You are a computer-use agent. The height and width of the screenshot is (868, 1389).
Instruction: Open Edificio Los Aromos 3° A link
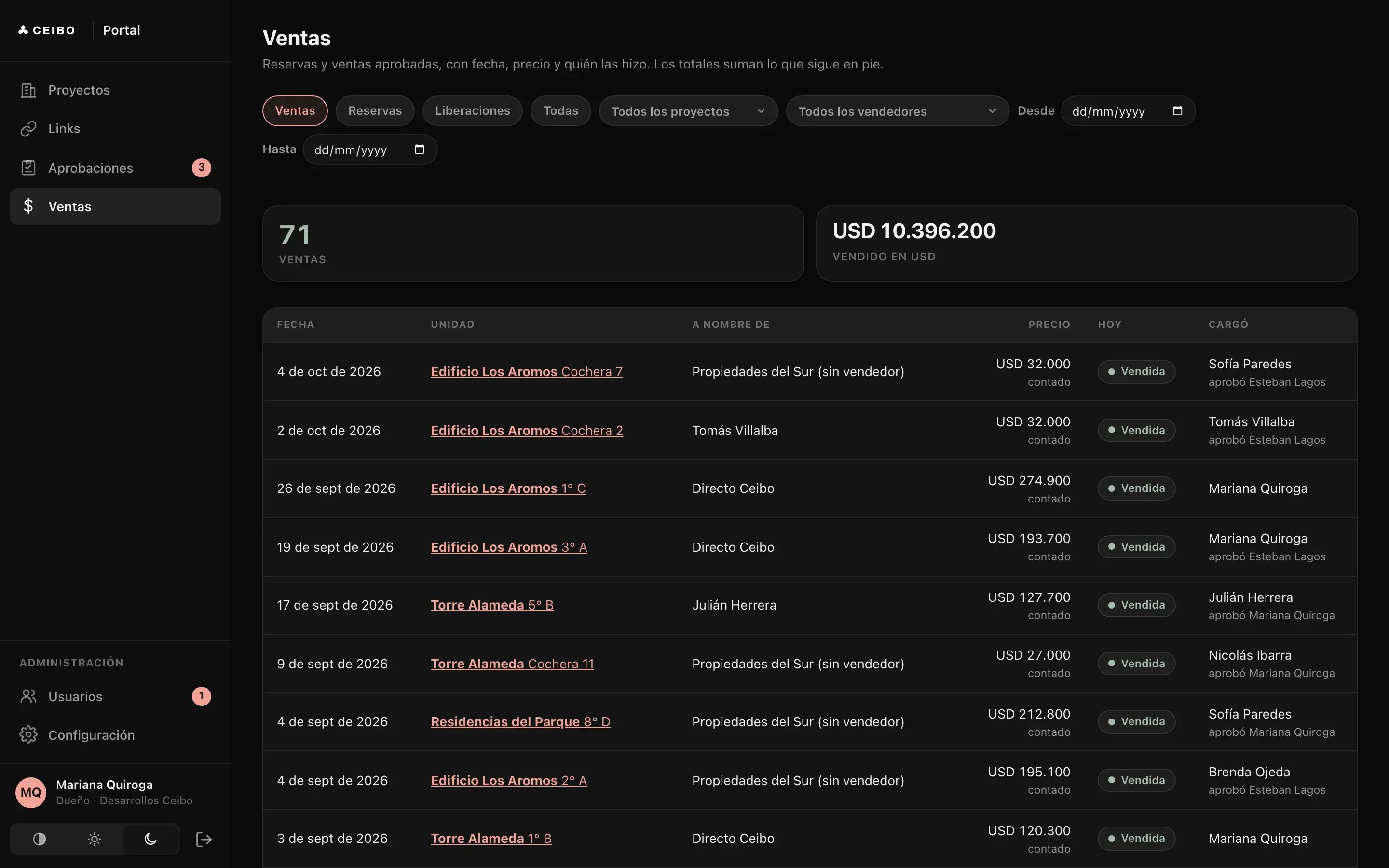[508, 547]
